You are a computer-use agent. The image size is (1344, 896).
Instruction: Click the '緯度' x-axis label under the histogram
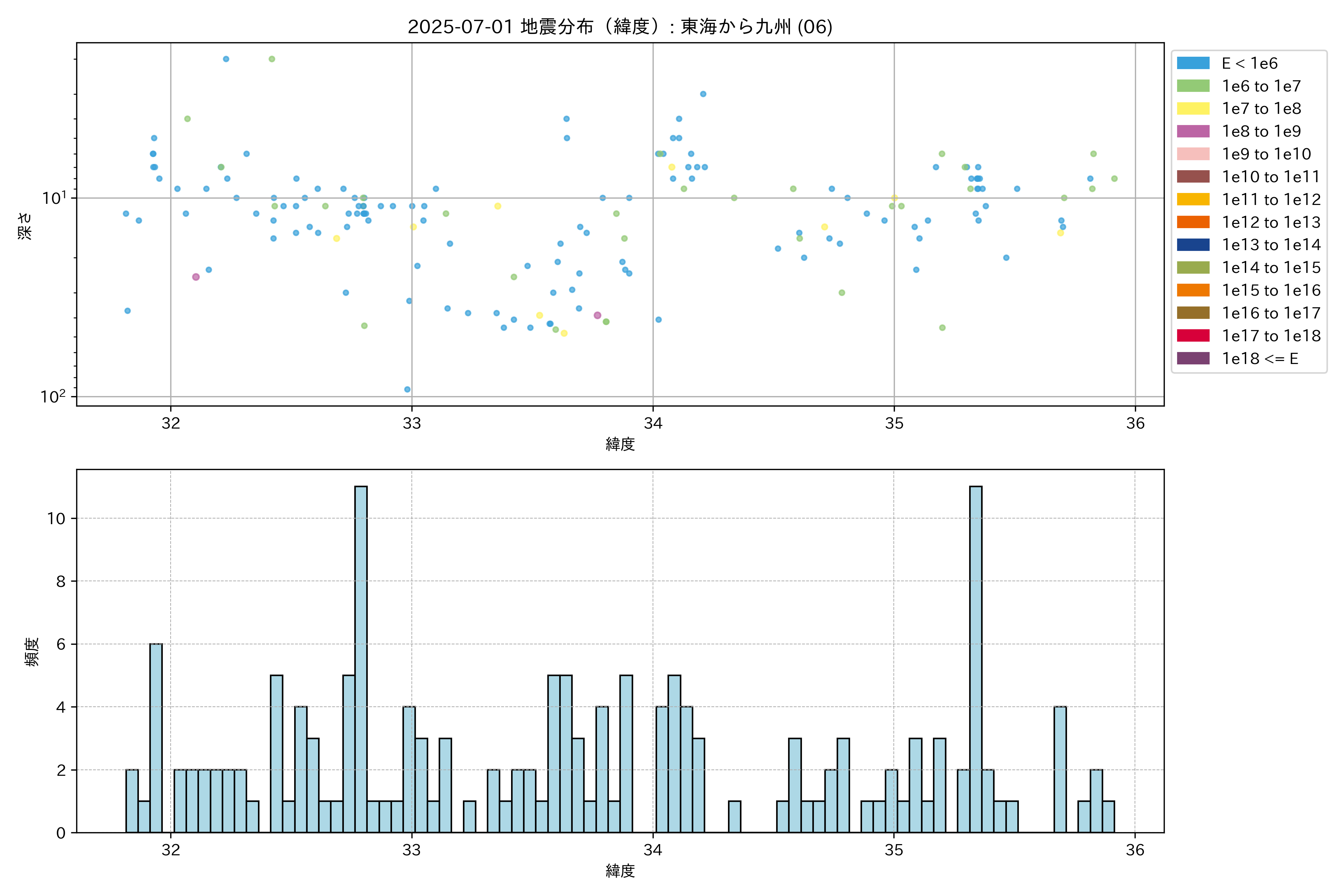620,871
